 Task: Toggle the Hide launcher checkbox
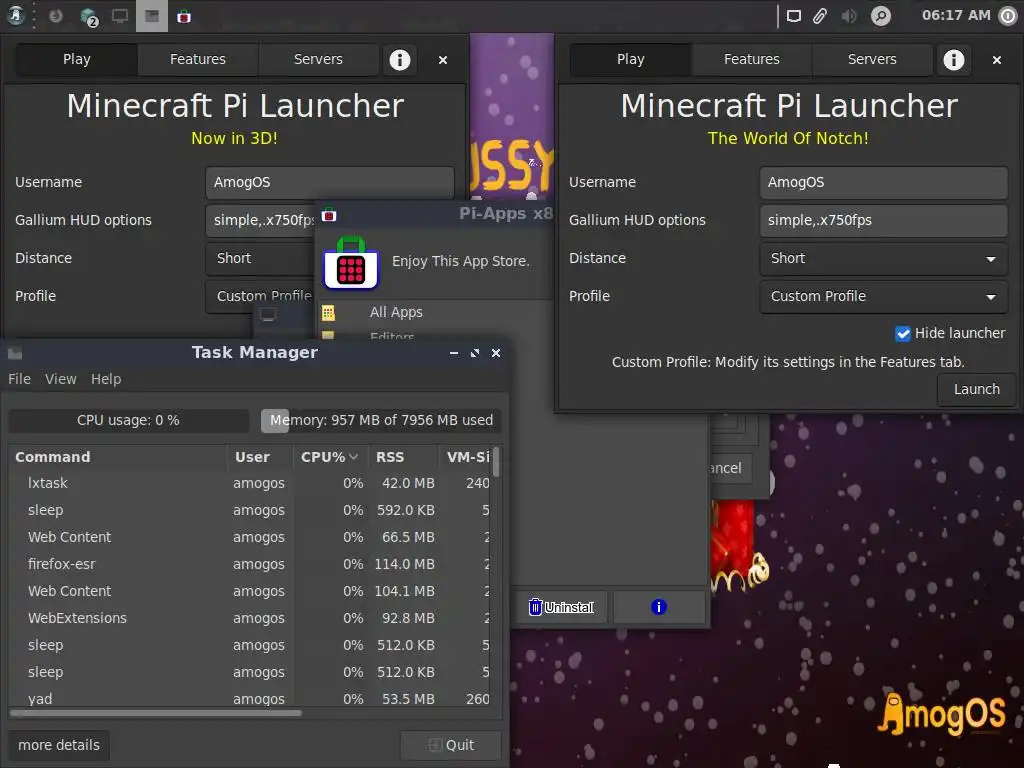(x=903, y=334)
